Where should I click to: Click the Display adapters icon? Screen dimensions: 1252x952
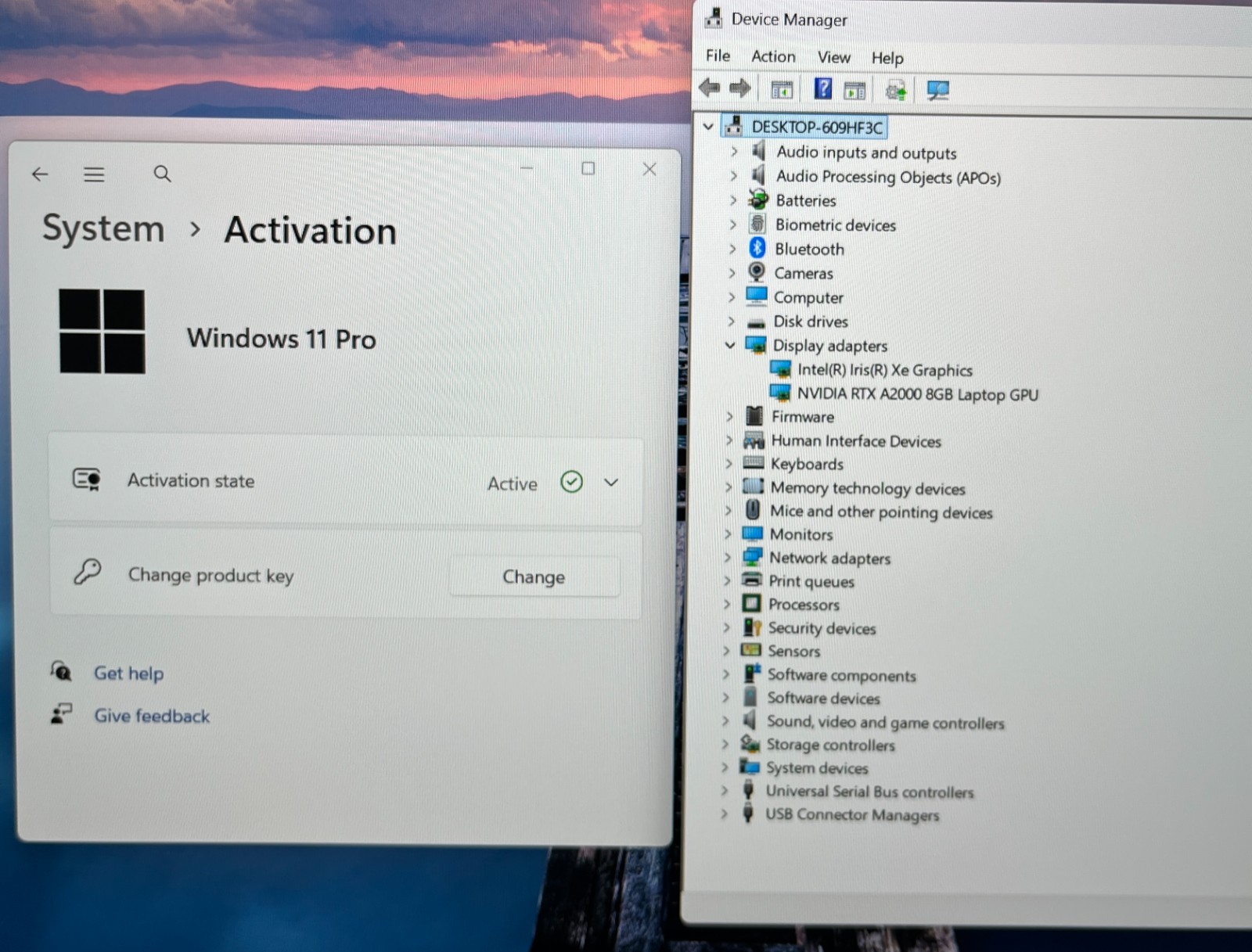click(755, 344)
